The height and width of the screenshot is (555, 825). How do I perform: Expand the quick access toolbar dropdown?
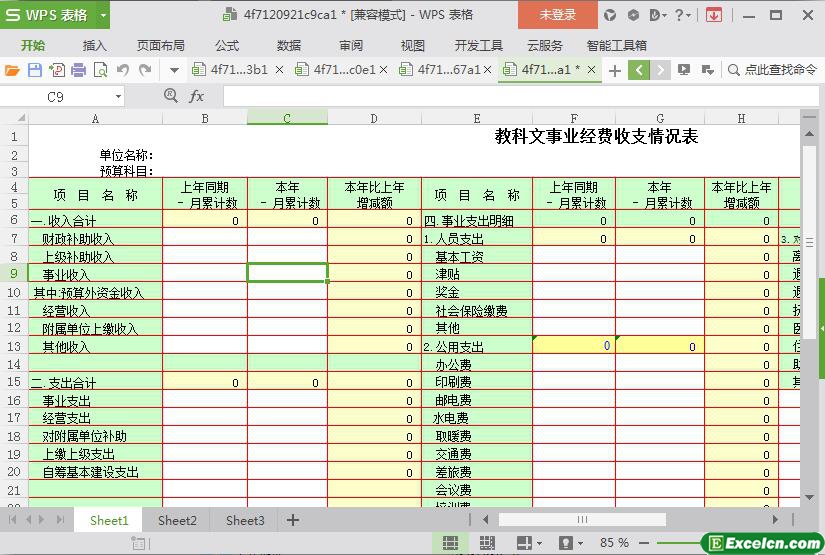pyautogui.click(x=174, y=70)
